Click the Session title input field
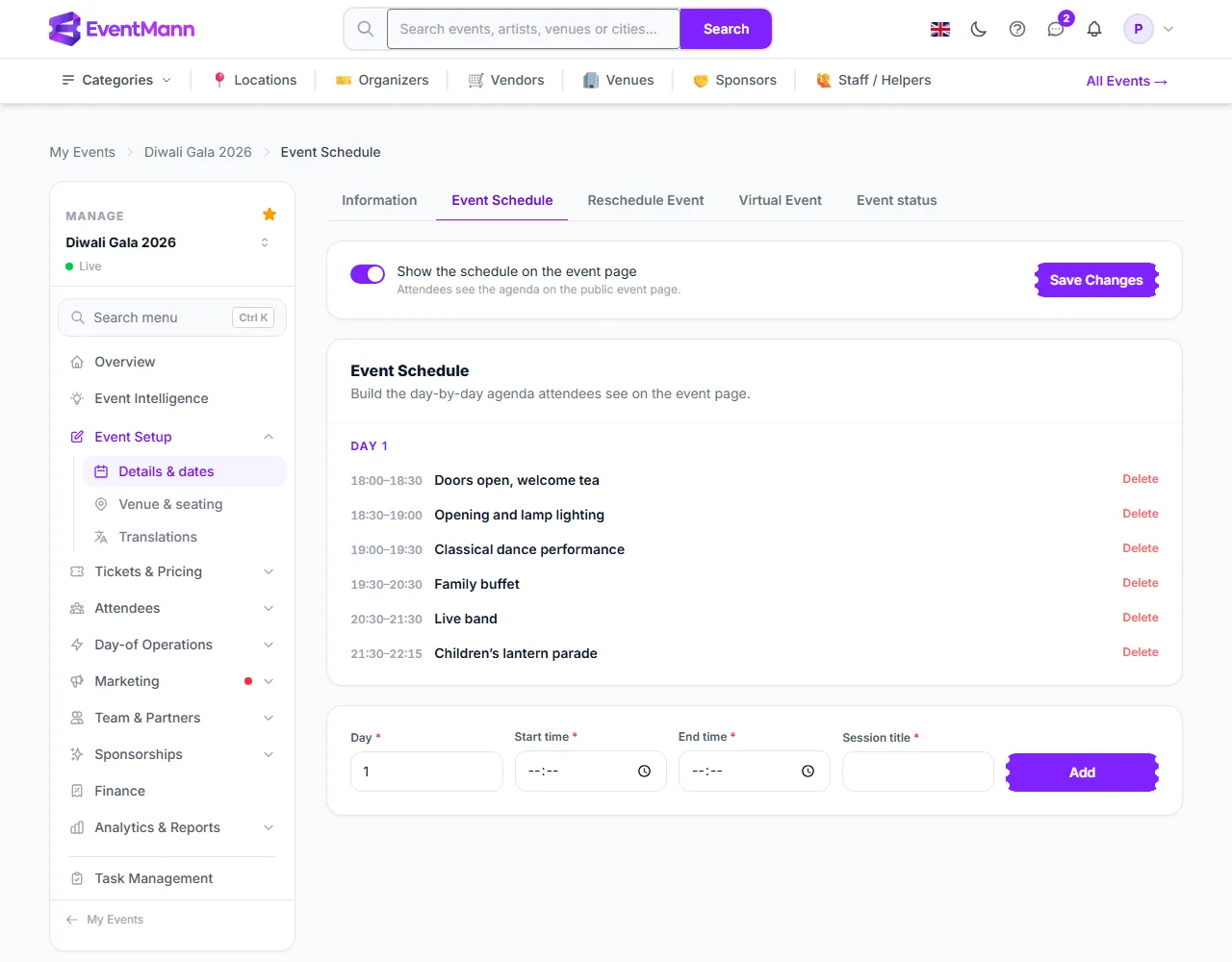Image resolution: width=1232 pixels, height=962 pixels. [x=918, y=772]
